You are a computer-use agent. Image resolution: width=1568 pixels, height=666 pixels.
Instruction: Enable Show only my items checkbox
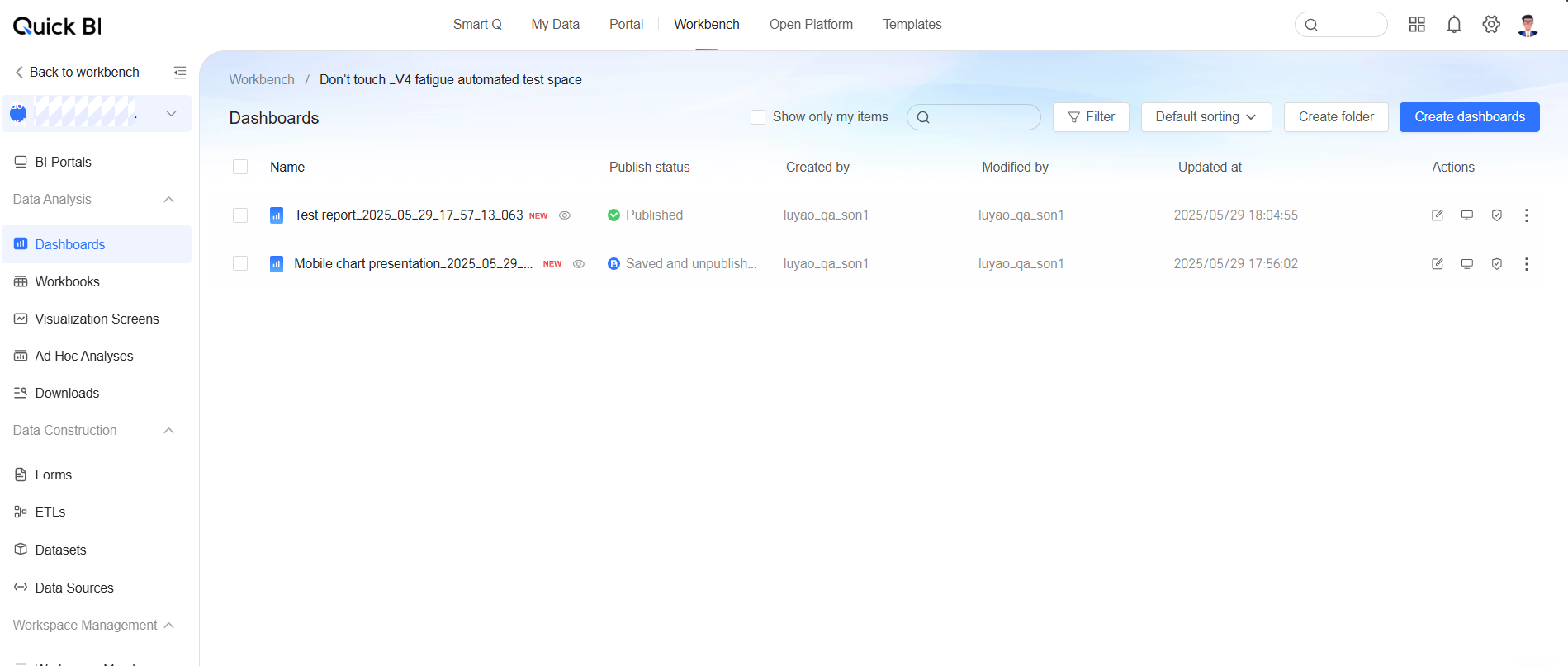(x=758, y=117)
